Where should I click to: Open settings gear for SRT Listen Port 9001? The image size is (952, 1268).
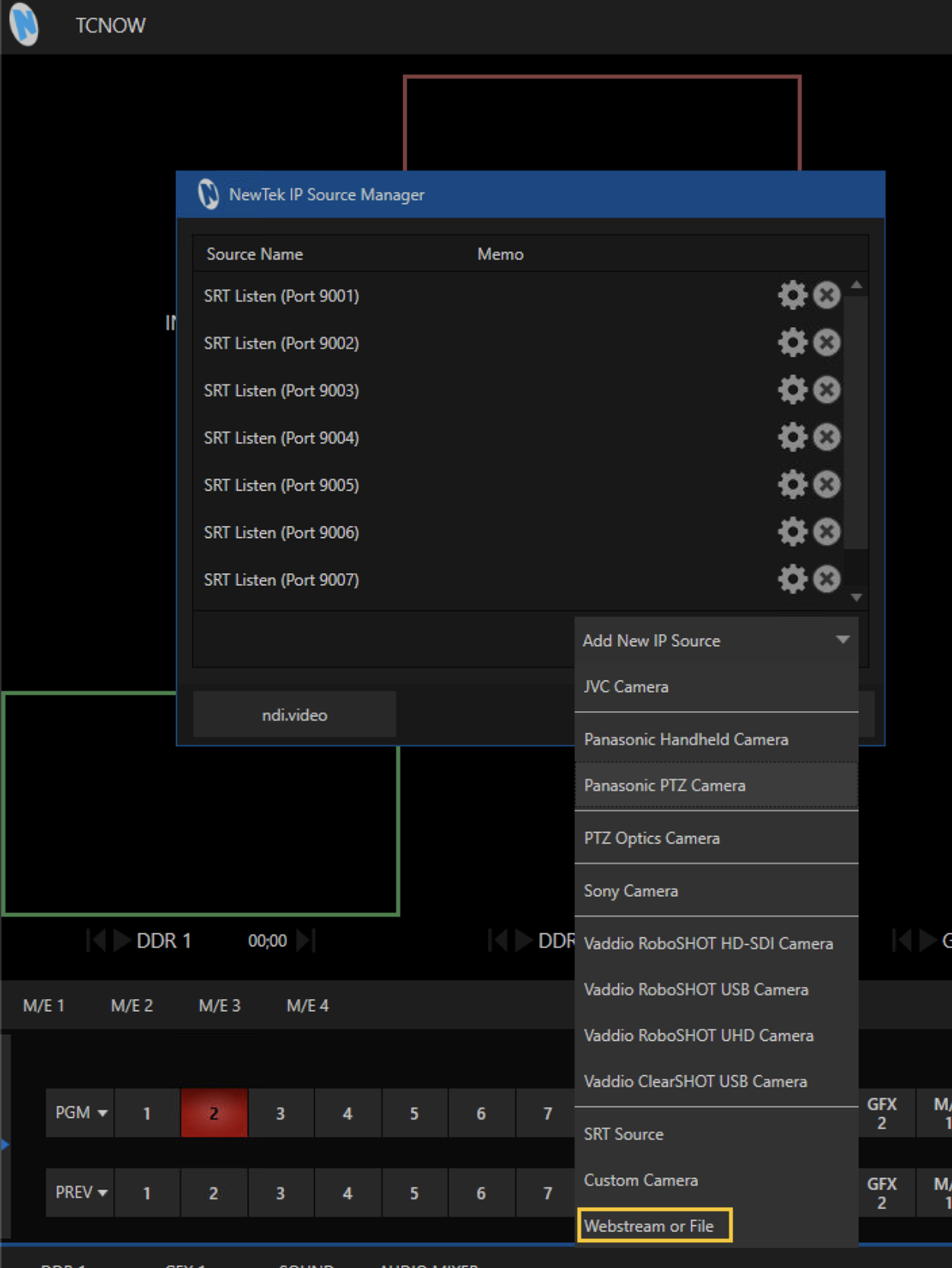[792, 295]
